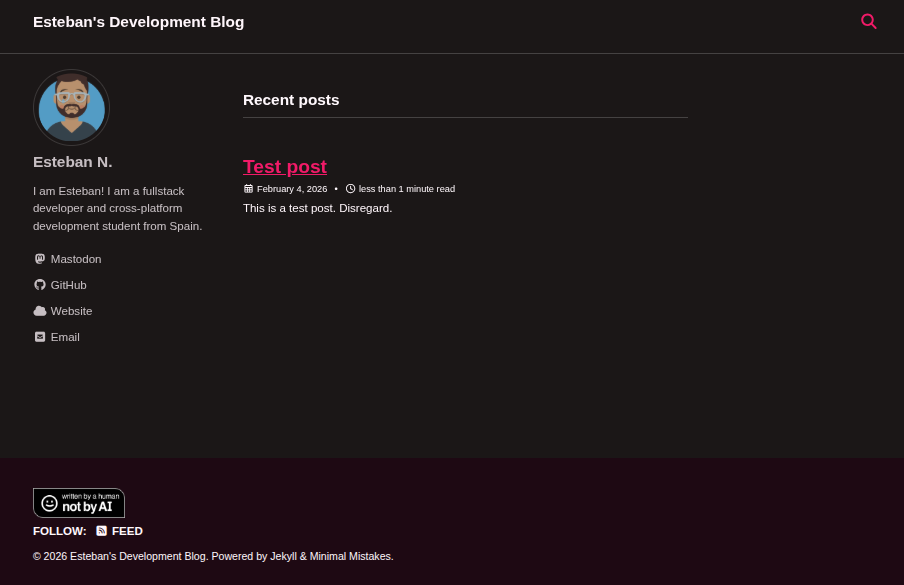Open the GitHub profile text link
The image size is (904, 585).
(69, 285)
